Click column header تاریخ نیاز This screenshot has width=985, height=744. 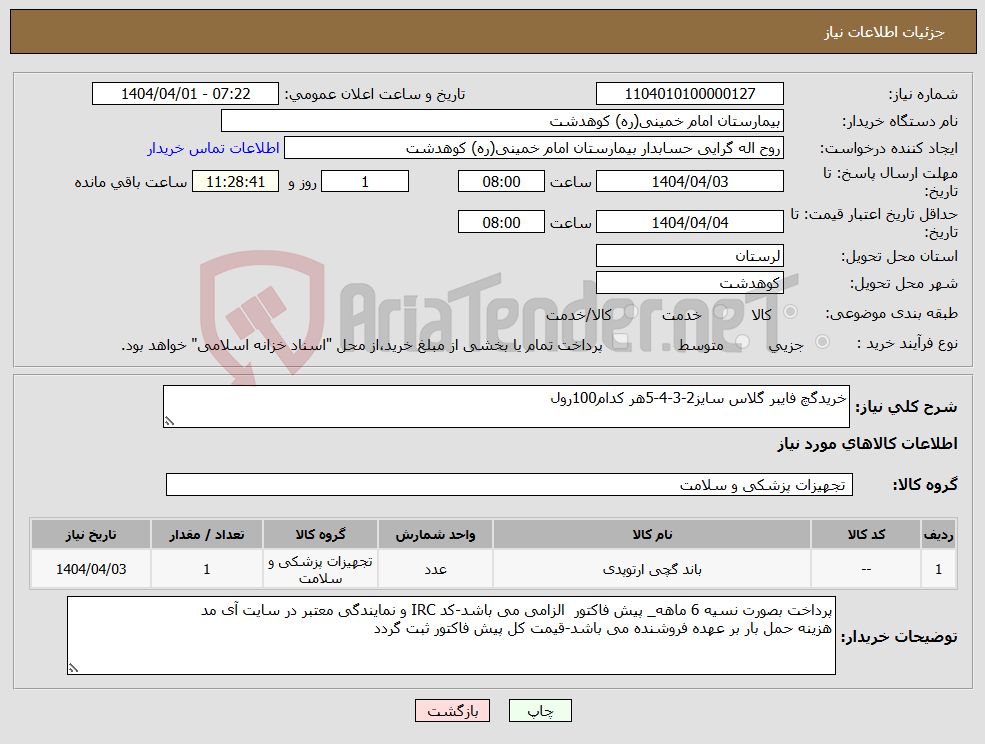click(x=91, y=535)
